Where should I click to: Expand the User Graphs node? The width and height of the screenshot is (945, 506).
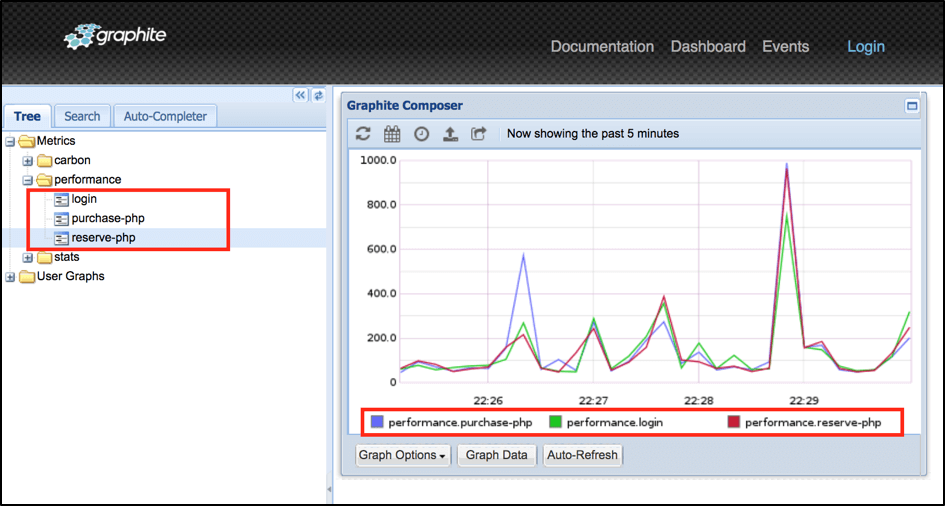click(10, 277)
